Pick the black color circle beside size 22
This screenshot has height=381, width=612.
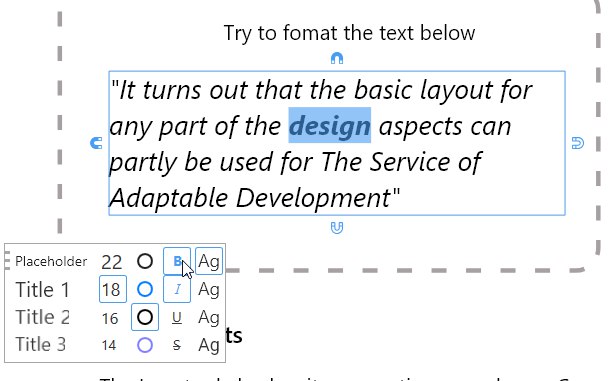[145, 261]
